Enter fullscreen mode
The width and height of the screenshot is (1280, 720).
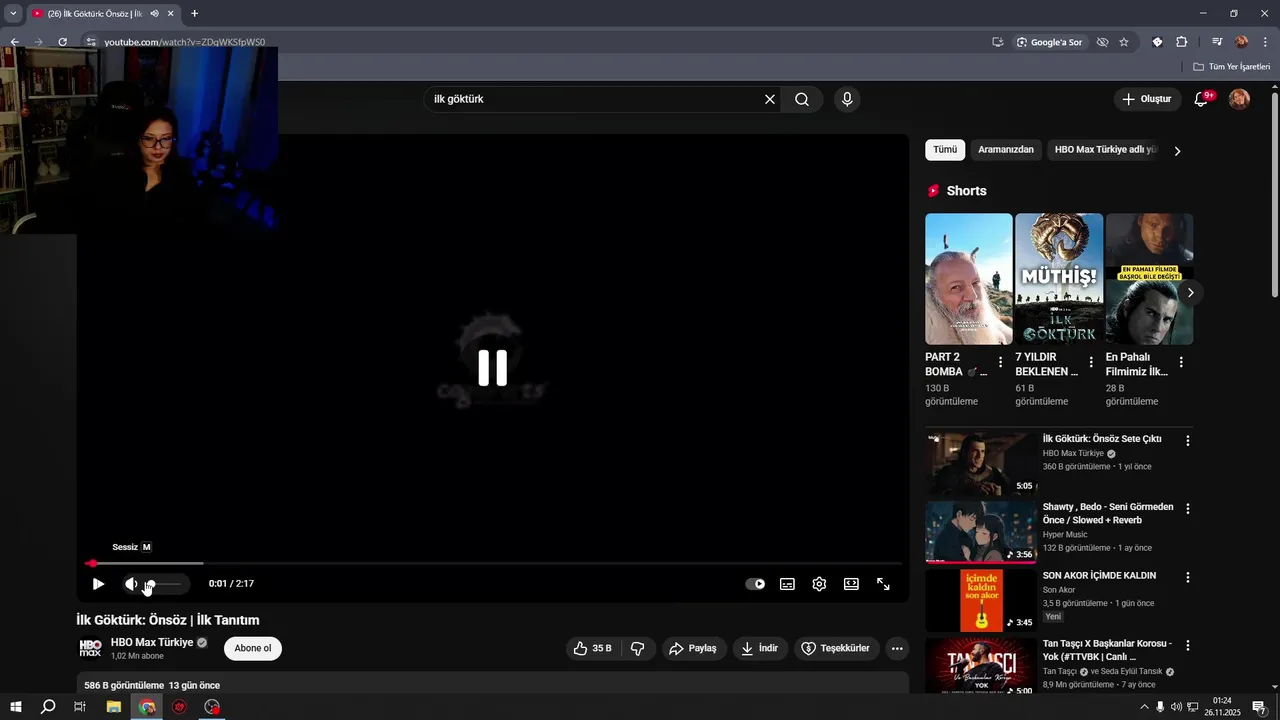click(x=883, y=584)
